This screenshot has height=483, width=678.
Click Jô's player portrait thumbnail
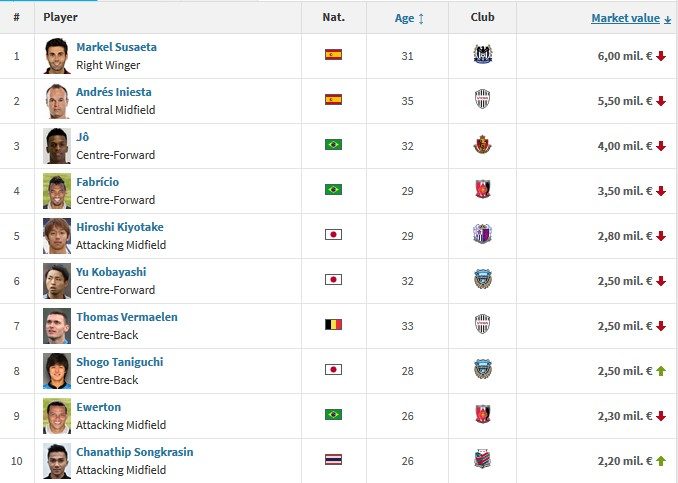click(x=57, y=146)
